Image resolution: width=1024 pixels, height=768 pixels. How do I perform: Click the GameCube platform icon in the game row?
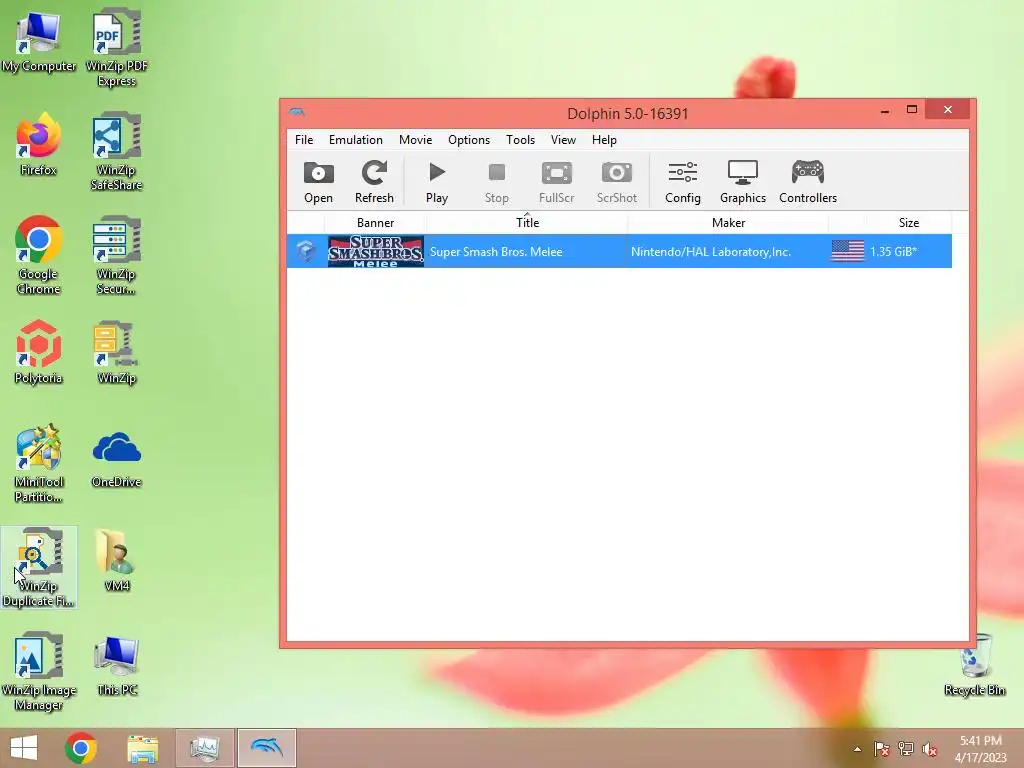pos(306,251)
